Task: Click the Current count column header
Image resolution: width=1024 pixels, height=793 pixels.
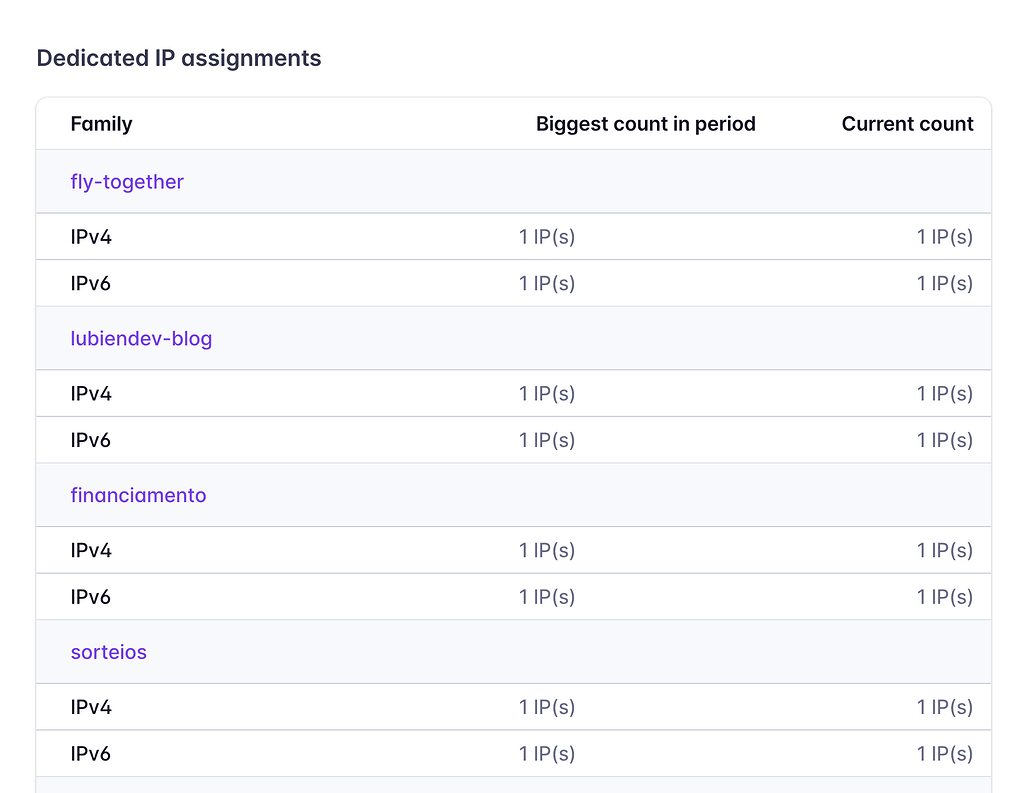Action: coord(907,124)
